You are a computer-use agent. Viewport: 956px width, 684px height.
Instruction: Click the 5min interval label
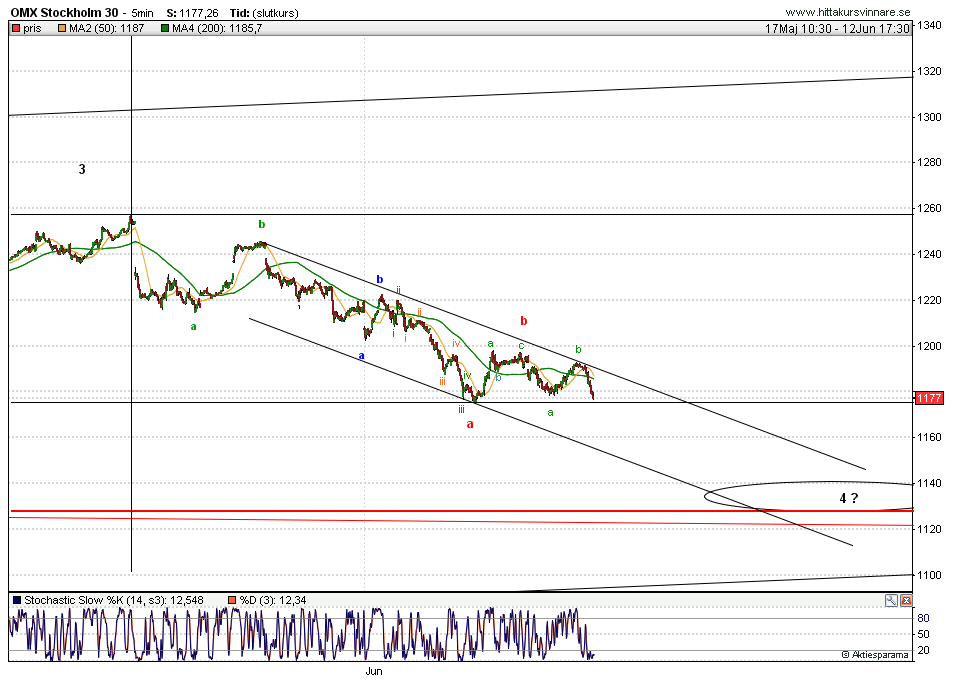(x=143, y=13)
